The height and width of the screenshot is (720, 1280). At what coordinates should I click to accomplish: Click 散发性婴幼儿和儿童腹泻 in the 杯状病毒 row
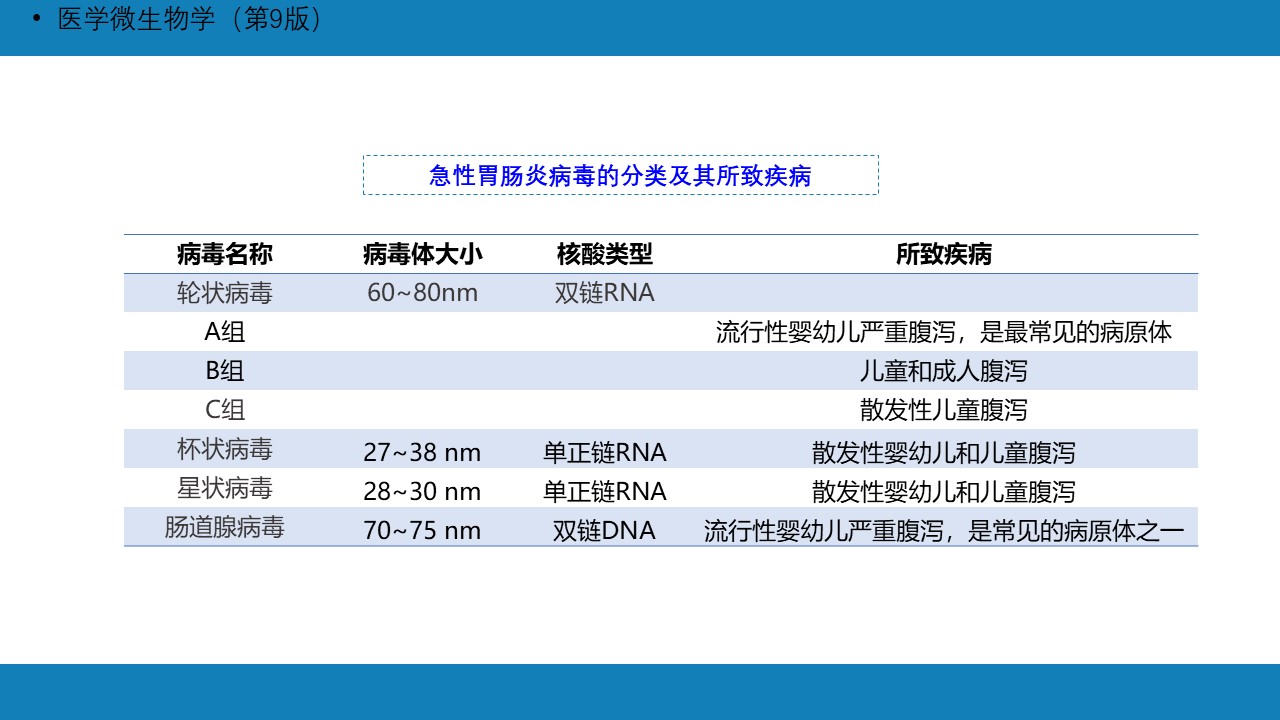(944, 452)
